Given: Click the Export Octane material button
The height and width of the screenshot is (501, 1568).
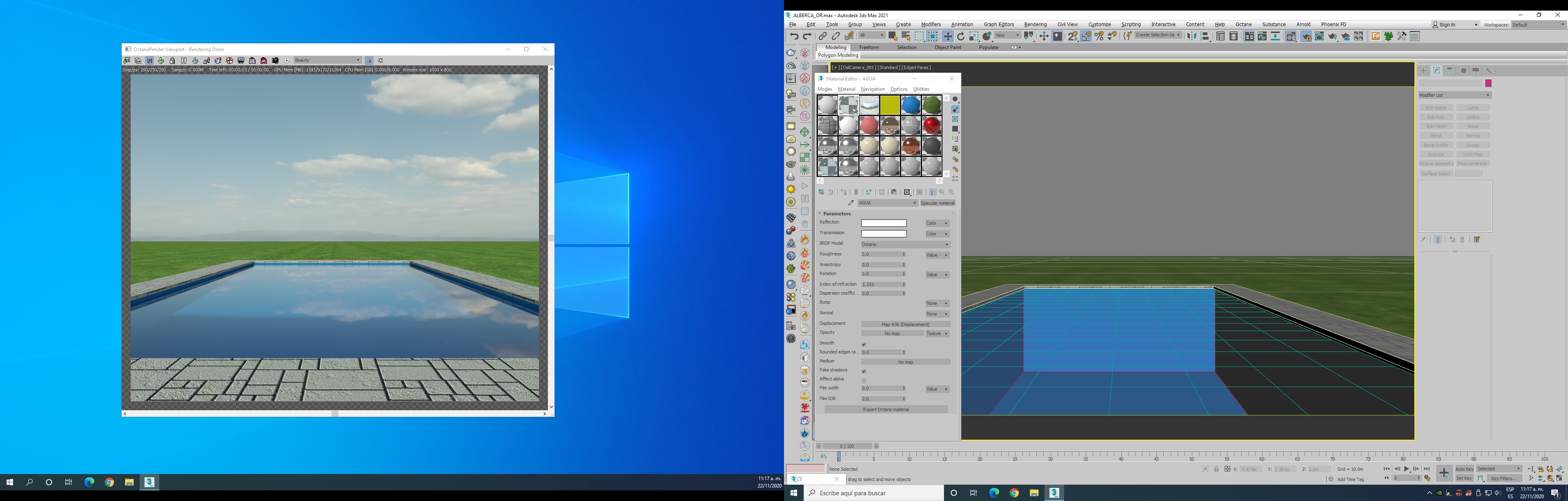Looking at the screenshot, I should point(886,409).
